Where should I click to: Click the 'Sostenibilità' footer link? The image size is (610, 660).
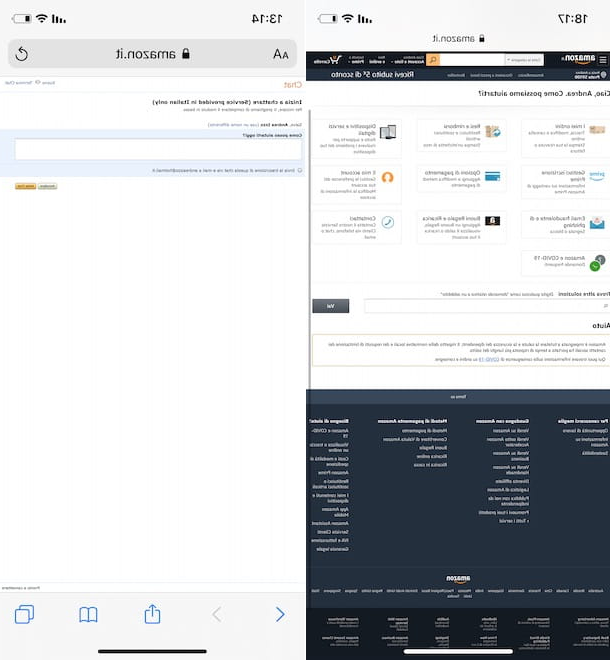595,453
